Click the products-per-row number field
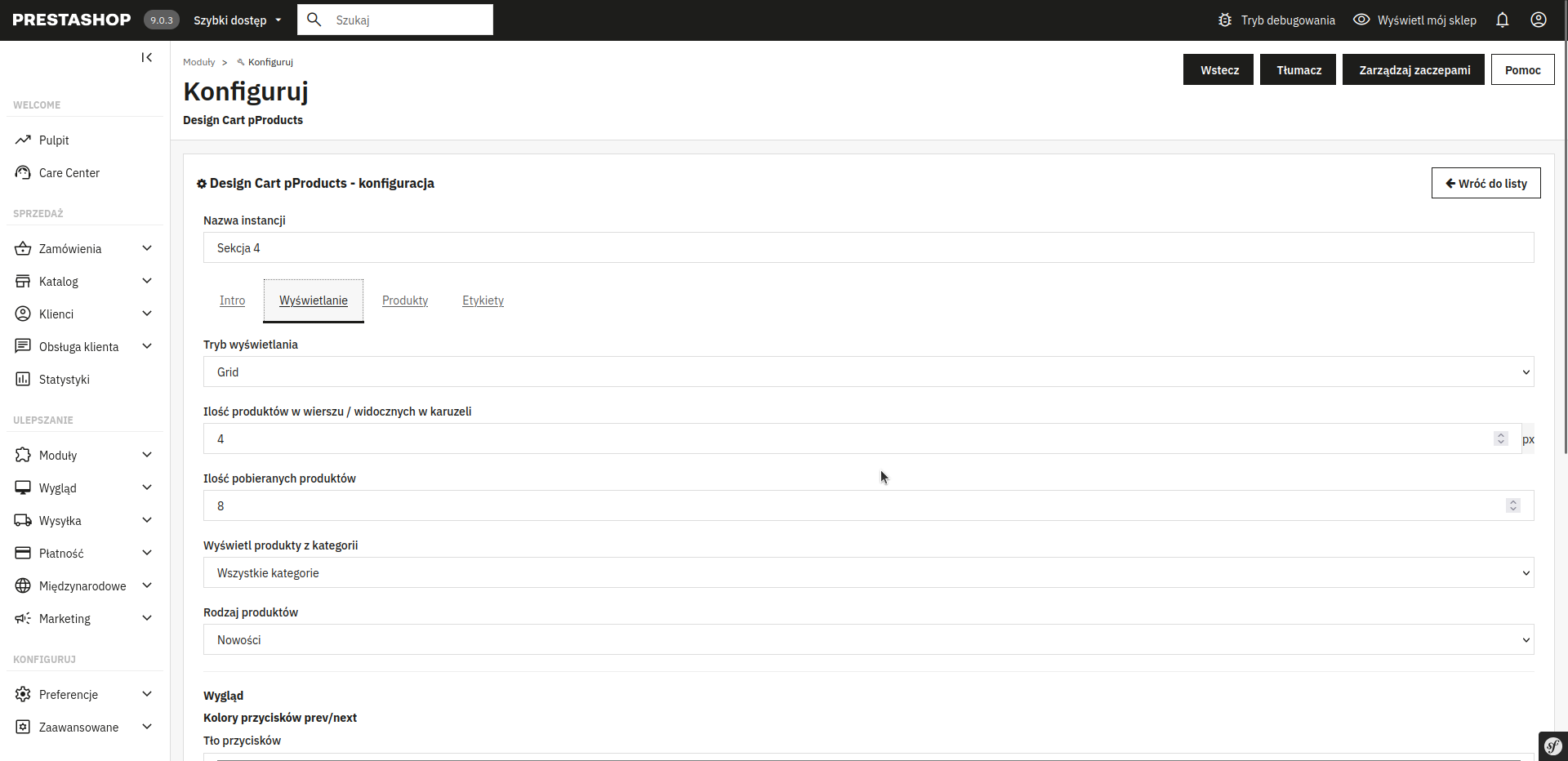The image size is (1568, 761). [862, 438]
